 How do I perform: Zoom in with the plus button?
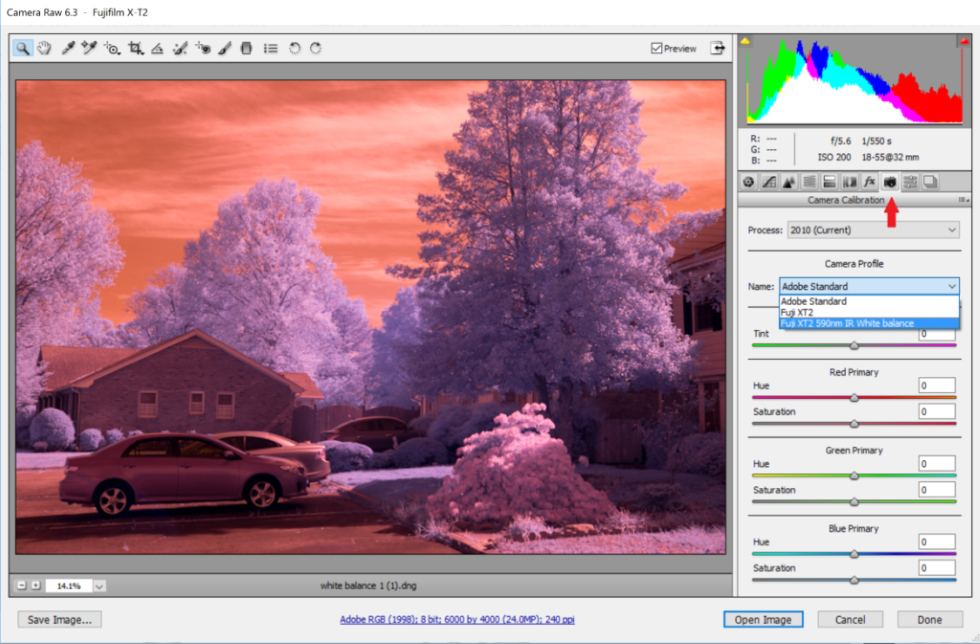[x=36, y=585]
